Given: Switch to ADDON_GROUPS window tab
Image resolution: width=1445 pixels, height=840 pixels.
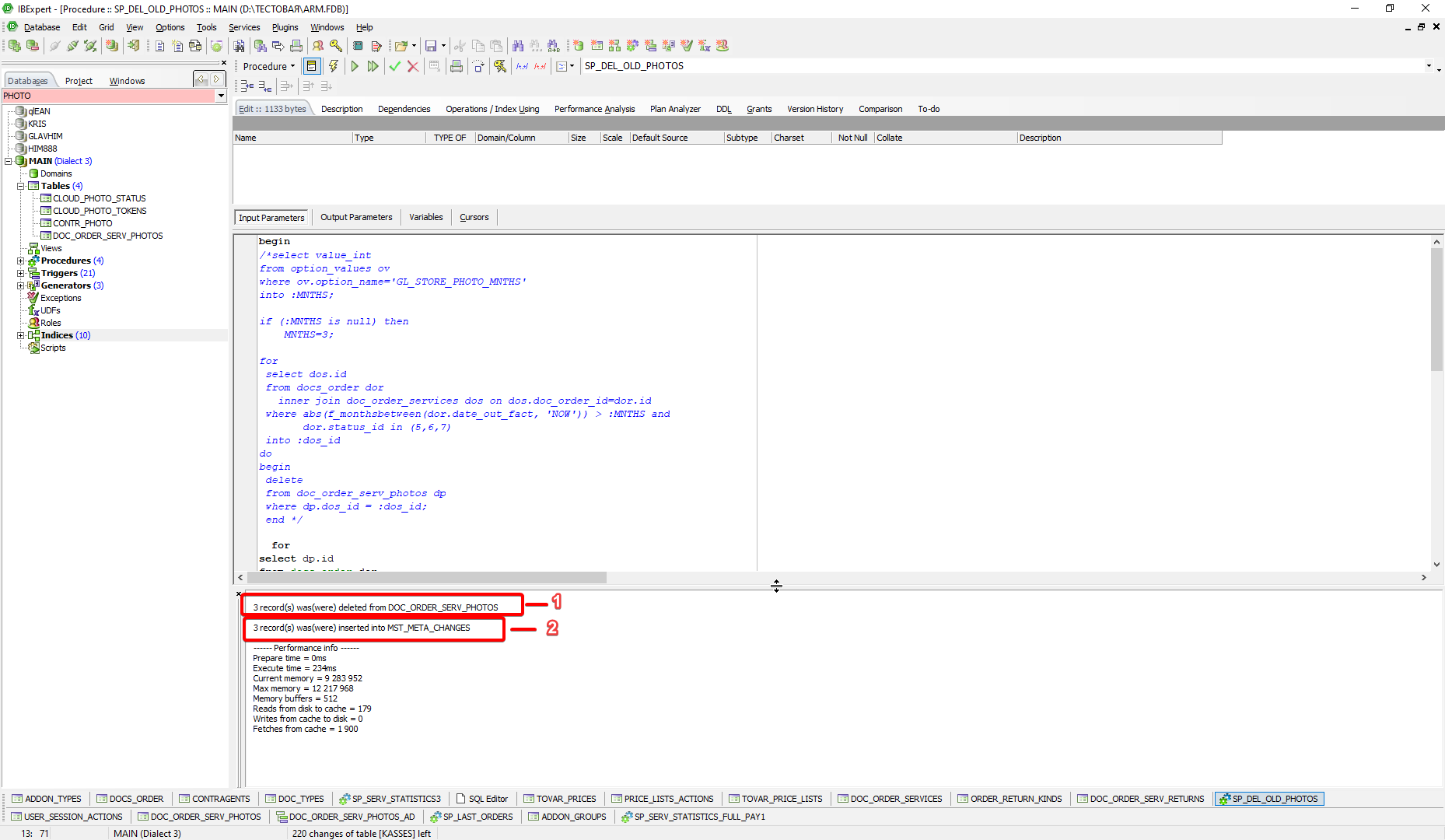Looking at the screenshot, I should (x=568, y=817).
